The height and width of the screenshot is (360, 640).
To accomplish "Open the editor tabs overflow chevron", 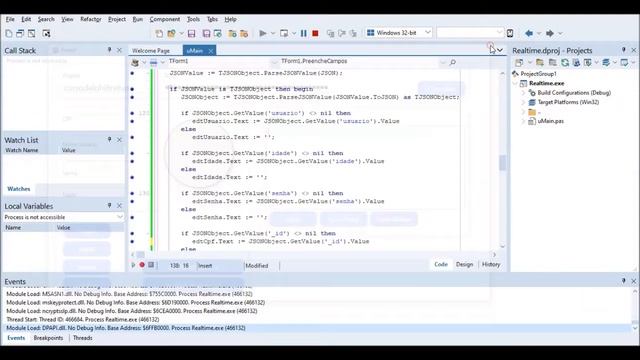I will point(500,50).
